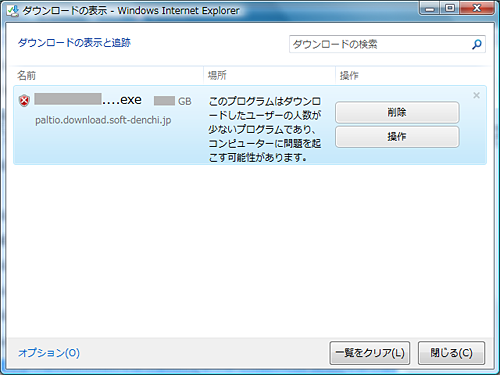This screenshot has width=500, height=375.
Task: Click the 操作 column header
Action: pos(349,75)
